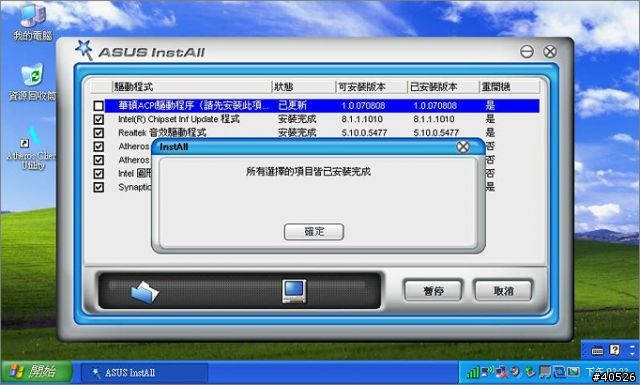Click version 5.10.0.5477 in 已安裝版本 column
Viewport: 640px width, 385px height.
[x=436, y=133]
